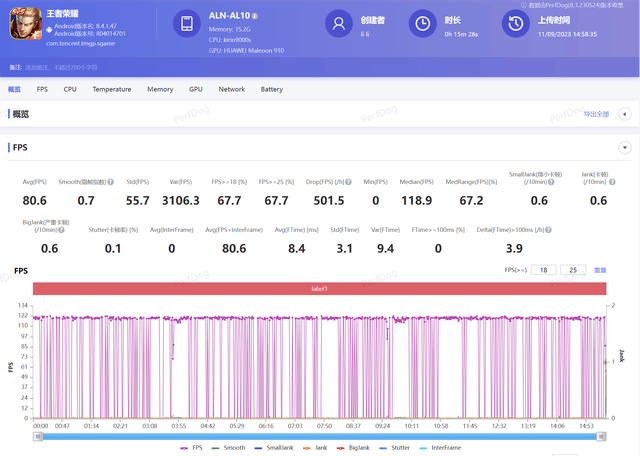This screenshot has width=640, height=456.
Task: Click the GPU: HUAWEI Maleoon 910 text
Action: [247, 51]
